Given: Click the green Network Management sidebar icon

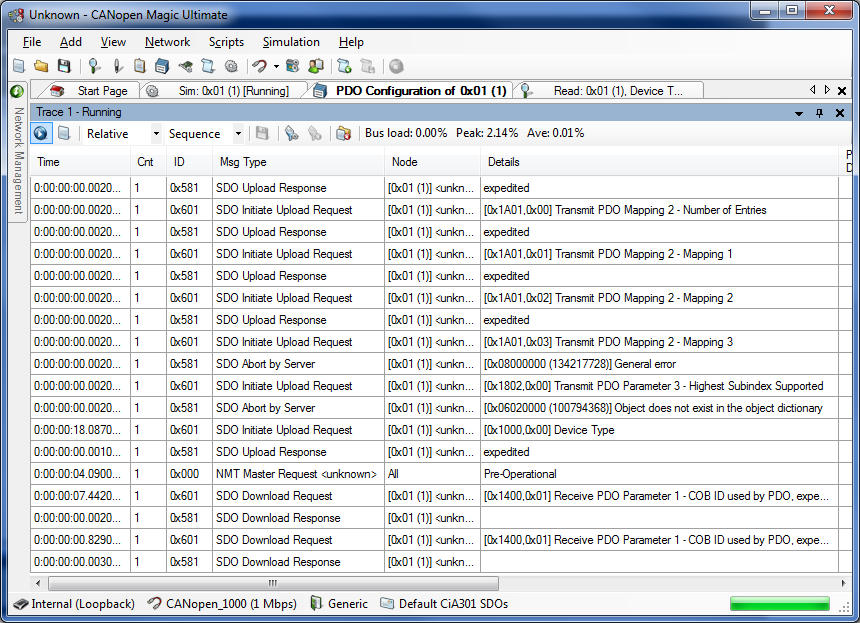Looking at the screenshot, I should tap(17, 91).
